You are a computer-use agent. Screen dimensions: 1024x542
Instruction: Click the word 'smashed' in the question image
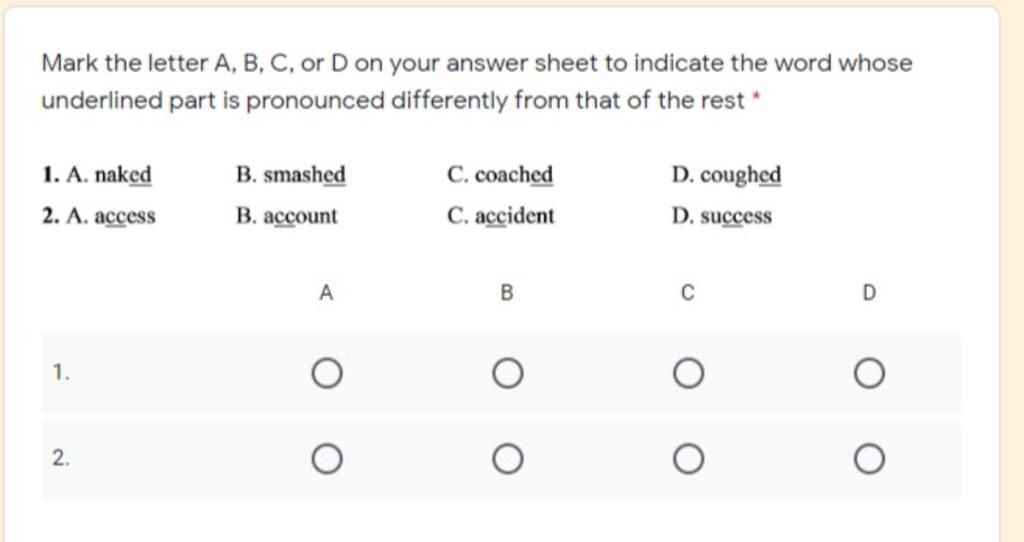pos(304,177)
